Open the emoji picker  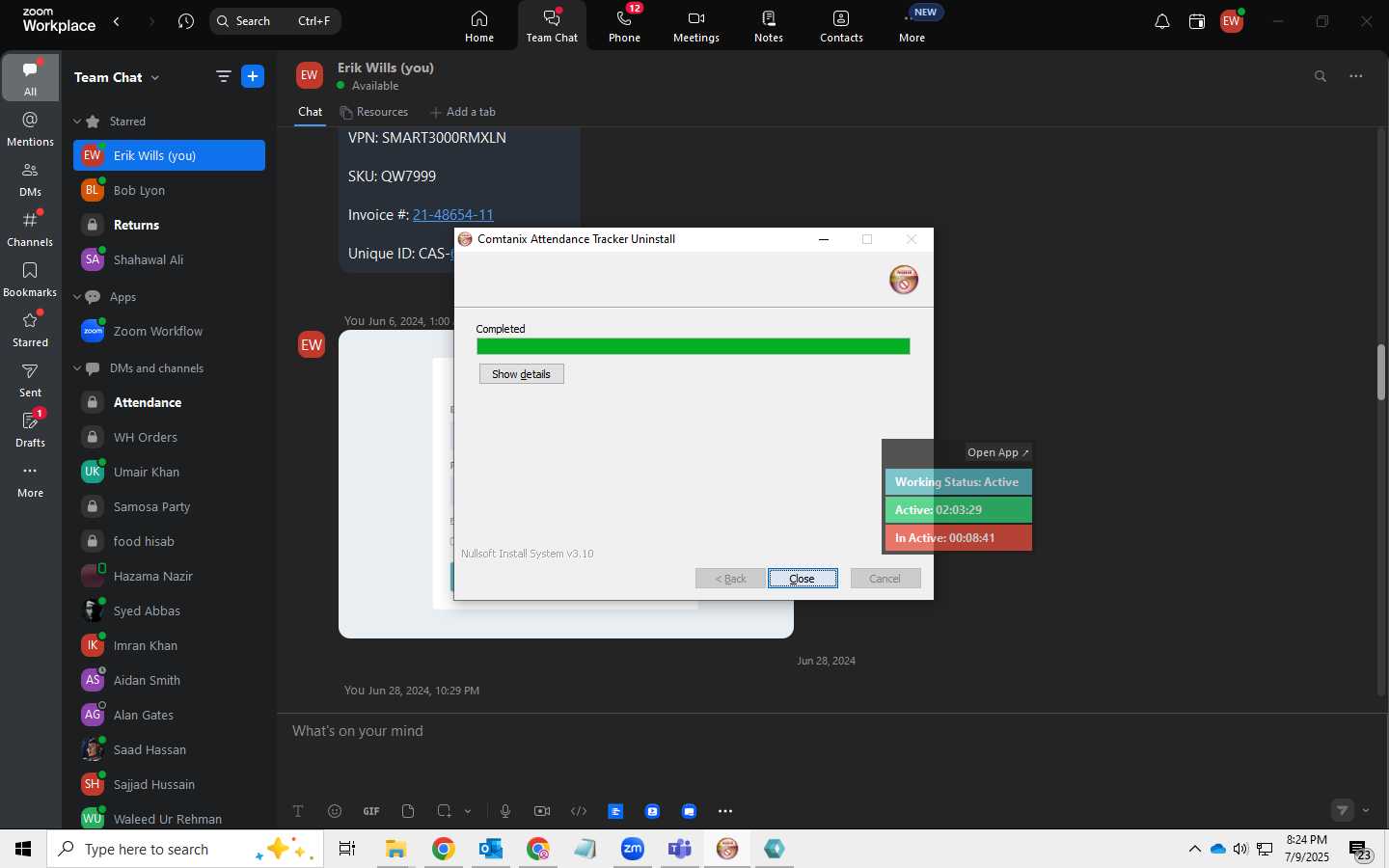[x=335, y=811]
